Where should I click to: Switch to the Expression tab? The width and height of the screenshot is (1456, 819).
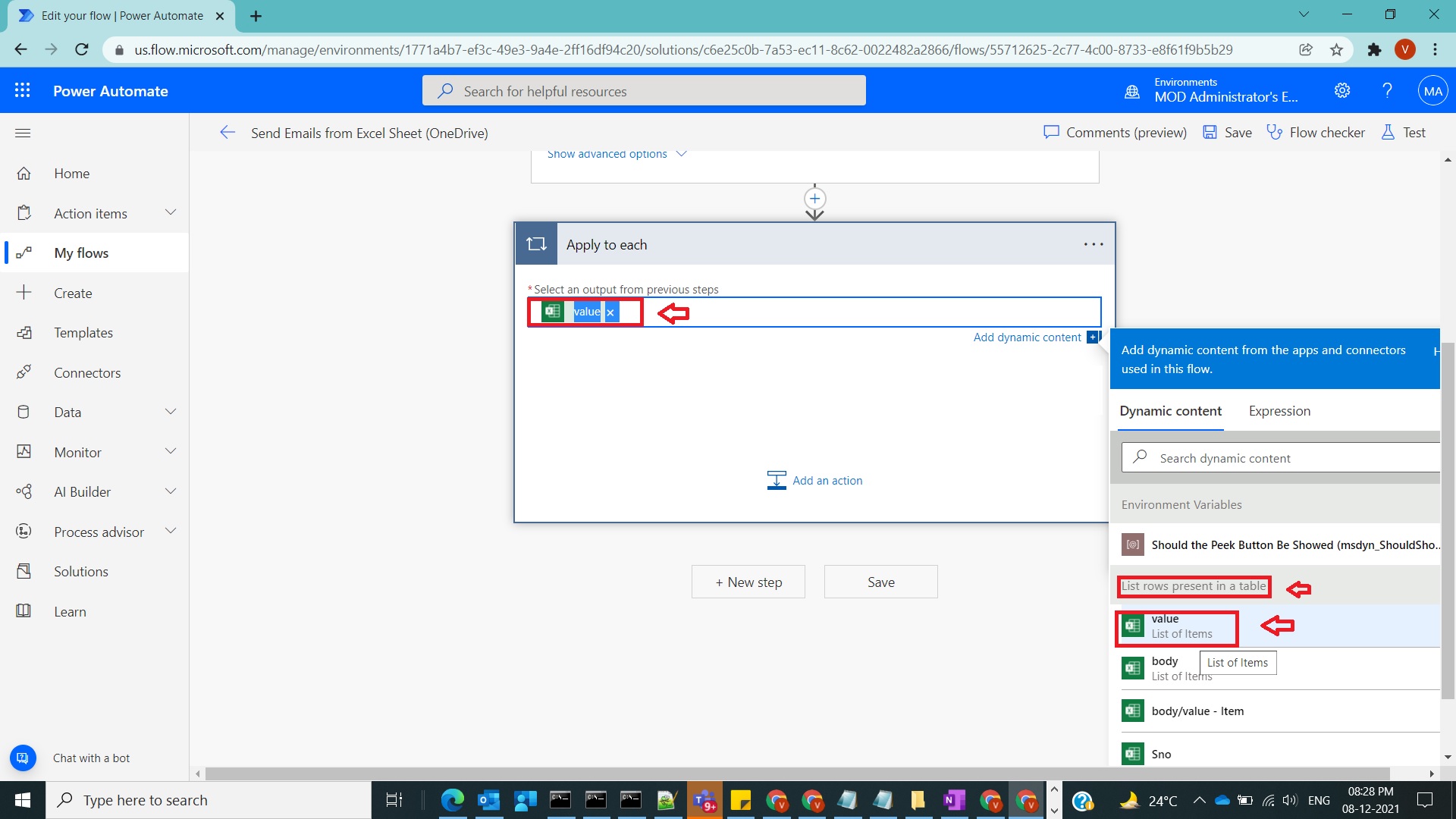1279,411
